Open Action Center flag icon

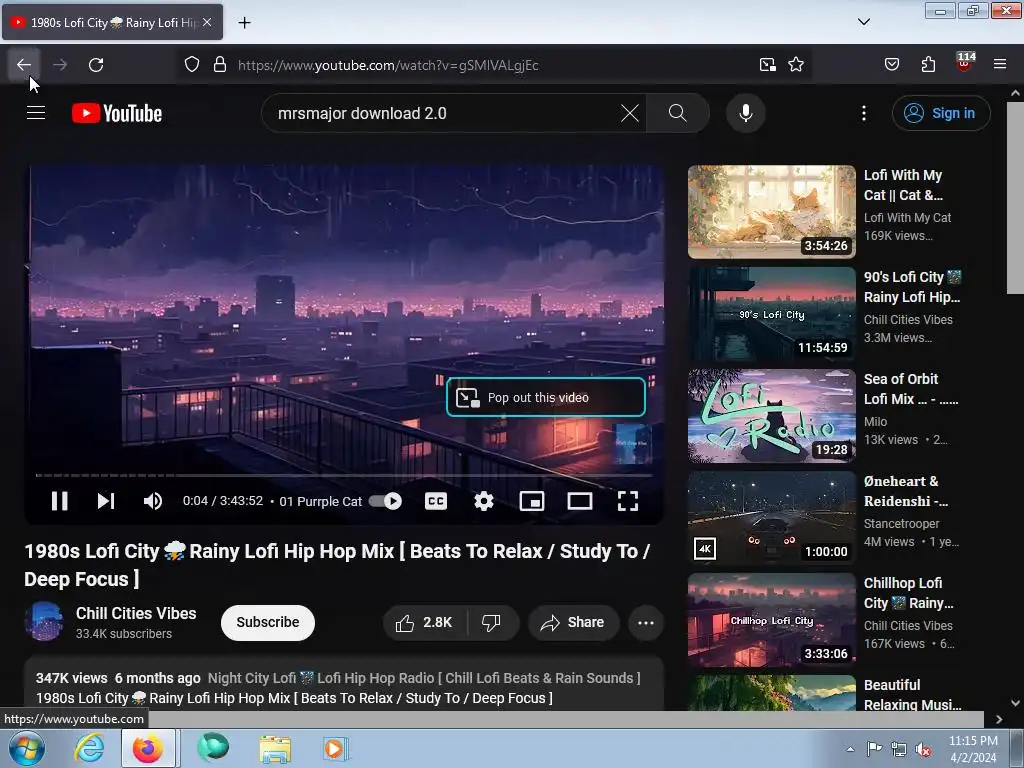[874, 749]
